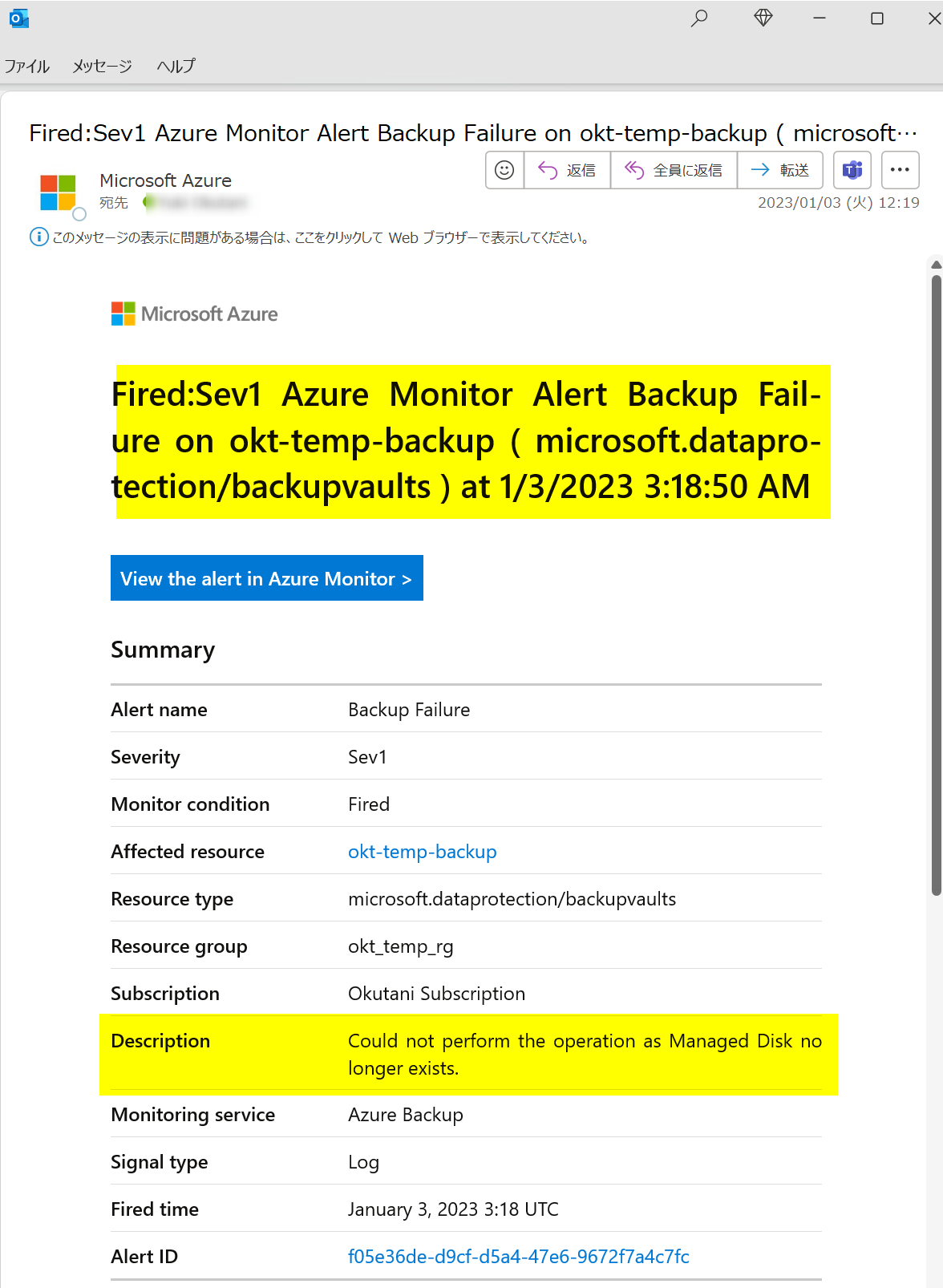Click the info bar to view in browser
The height and width of the screenshot is (1288, 943).
click(321, 237)
